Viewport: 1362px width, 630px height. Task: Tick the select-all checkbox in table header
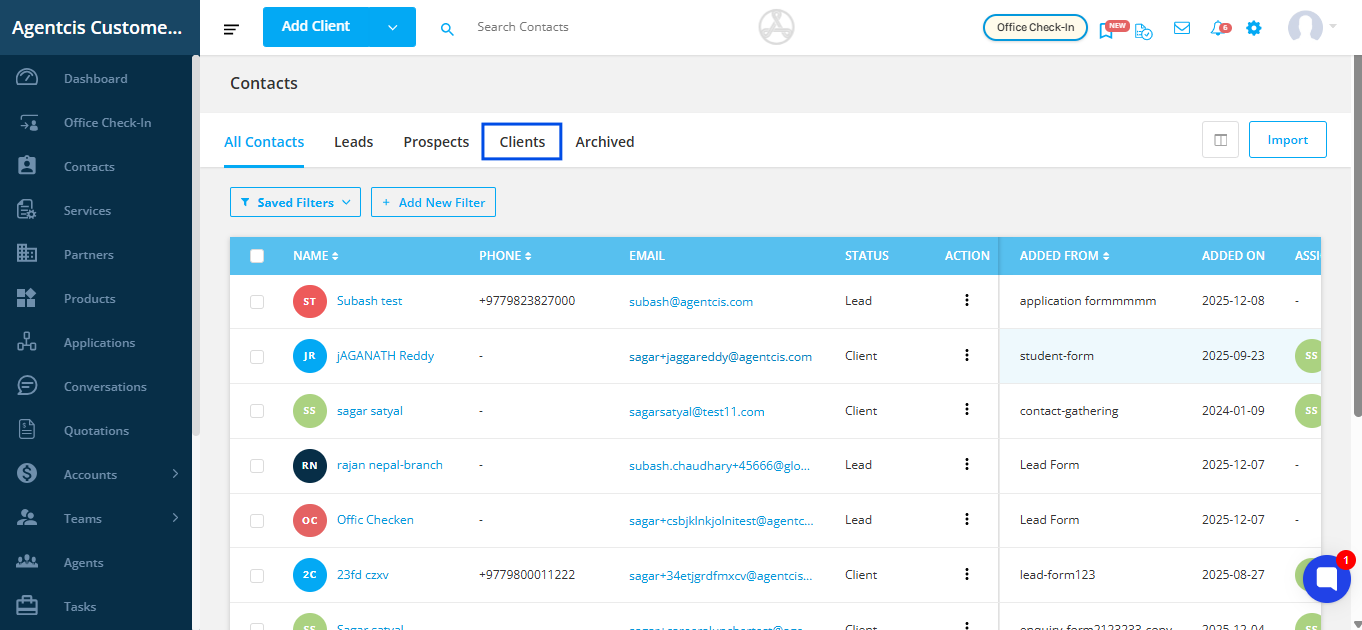[x=257, y=256]
